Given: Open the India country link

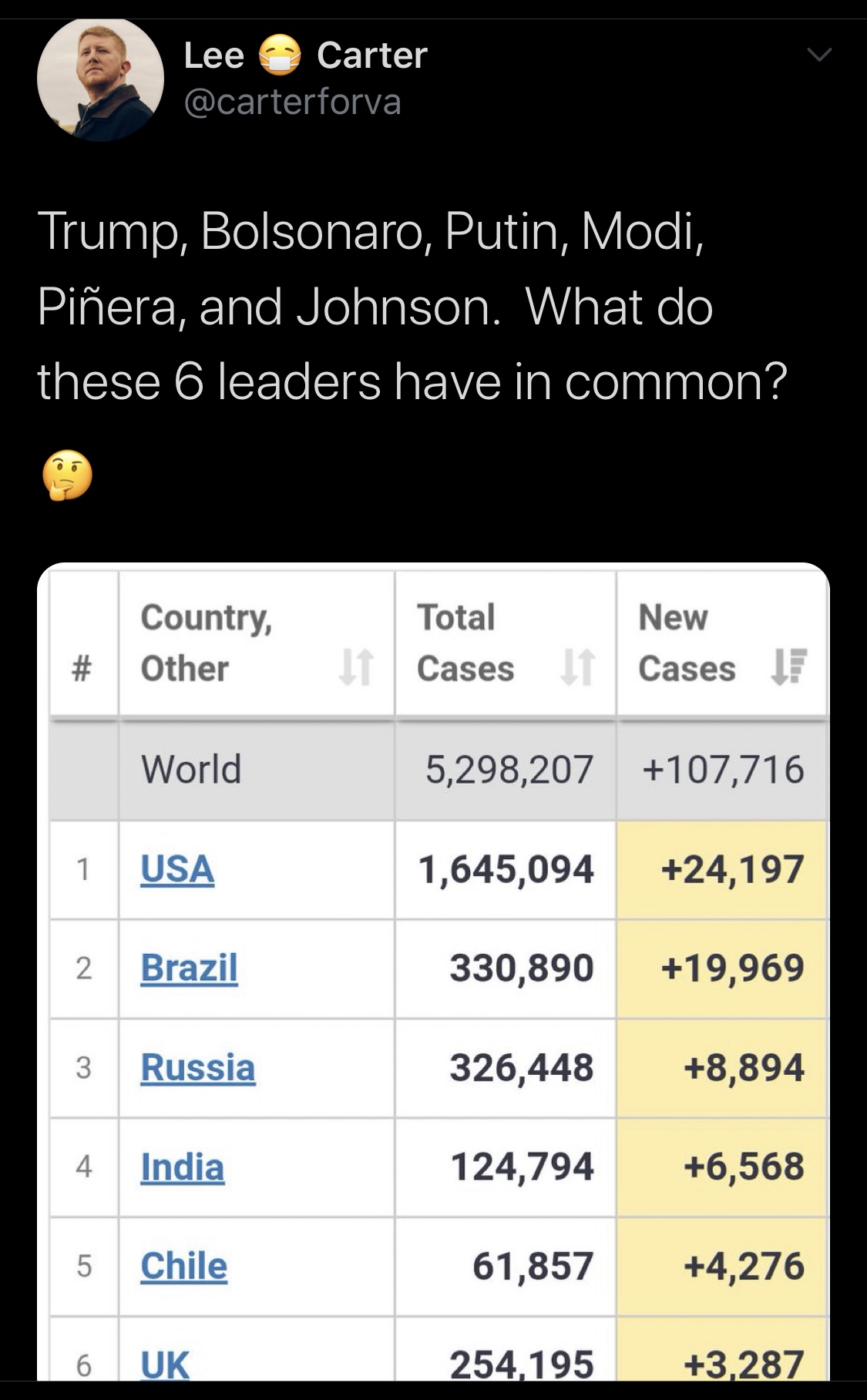Looking at the screenshot, I should [182, 1167].
